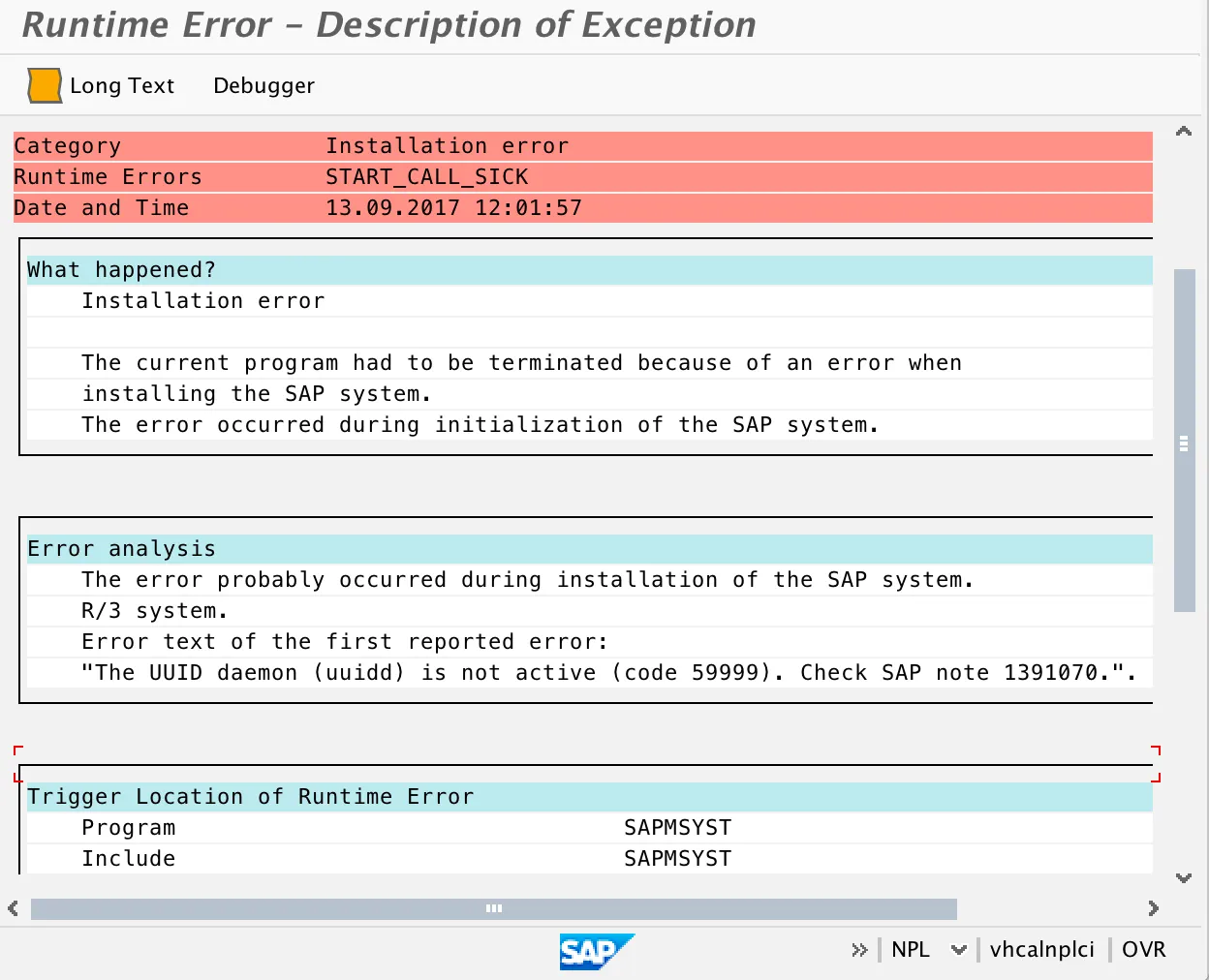
Task: Click the UUID daemon error text line
Action: pyautogui.click(x=607, y=673)
